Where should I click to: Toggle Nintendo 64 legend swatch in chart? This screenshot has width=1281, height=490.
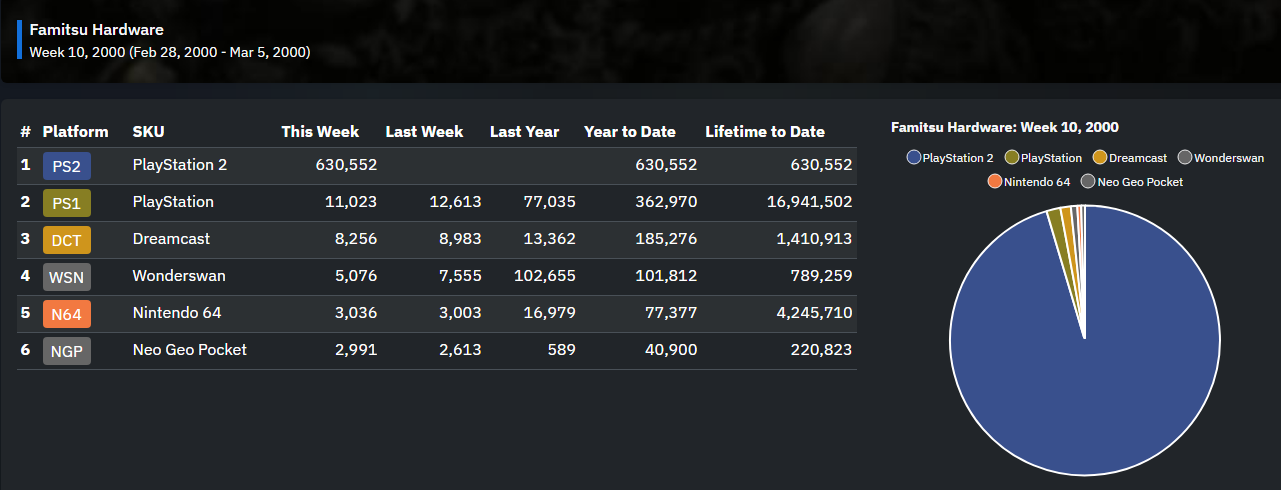pyautogui.click(x=994, y=181)
